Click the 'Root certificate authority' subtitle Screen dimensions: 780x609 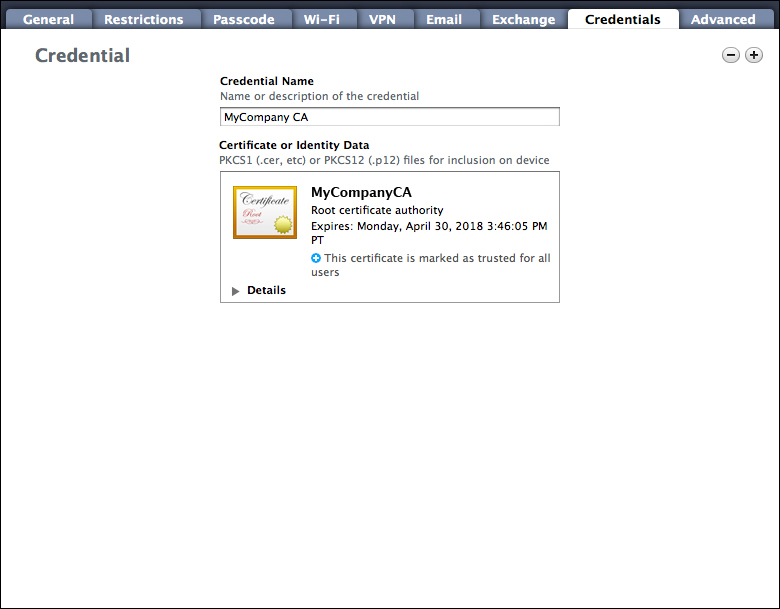click(377, 211)
